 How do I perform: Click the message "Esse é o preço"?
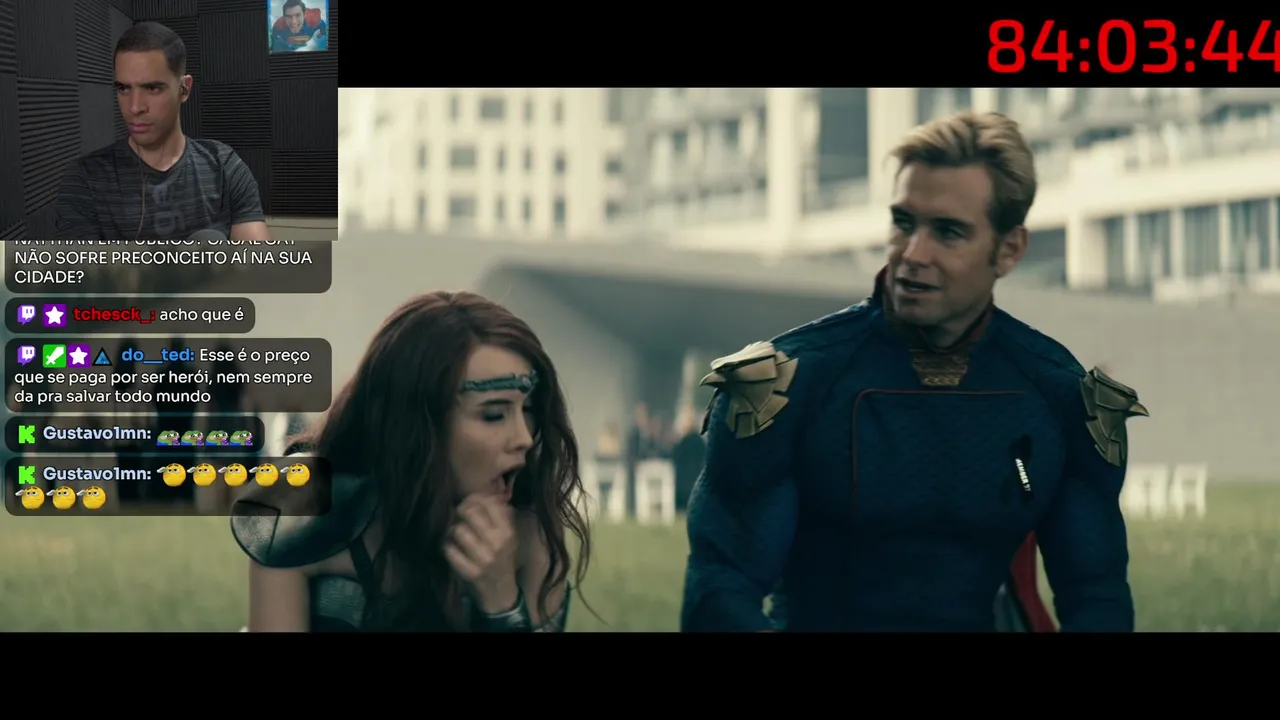click(x=255, y=355)
